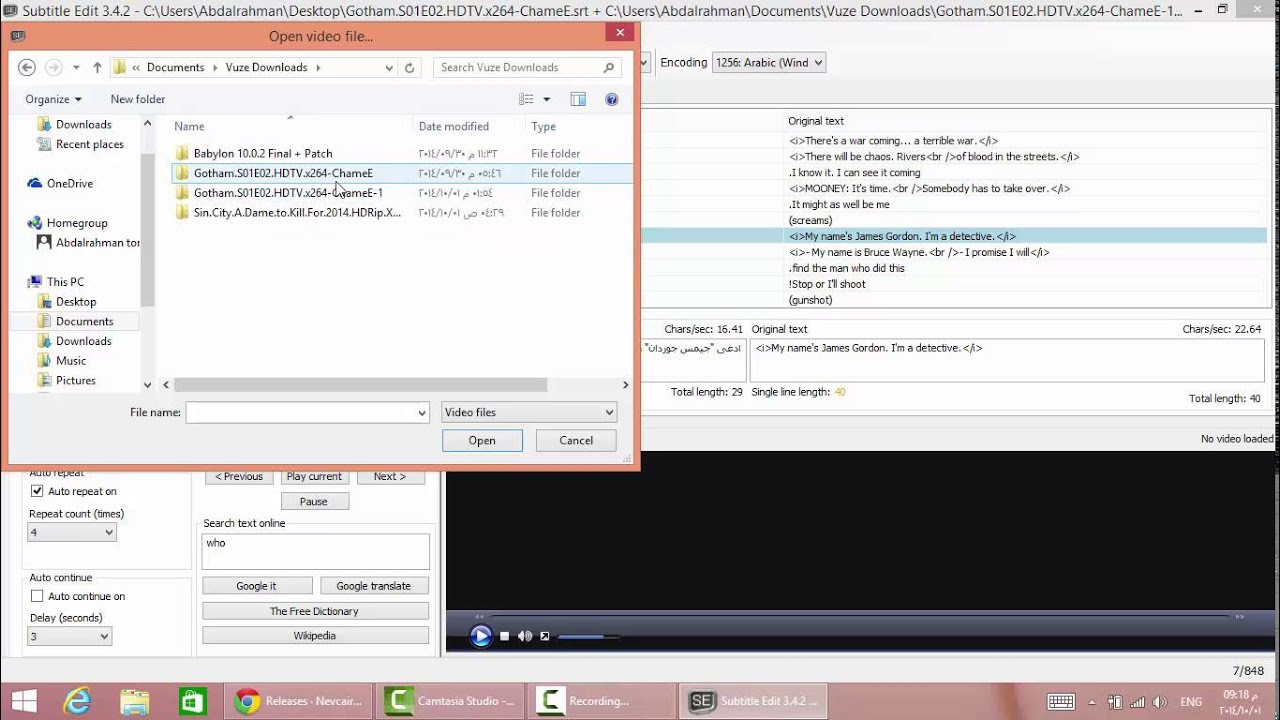Screen dimensions: 1280x720
Task: Click the Google it button
Action: 257,586
